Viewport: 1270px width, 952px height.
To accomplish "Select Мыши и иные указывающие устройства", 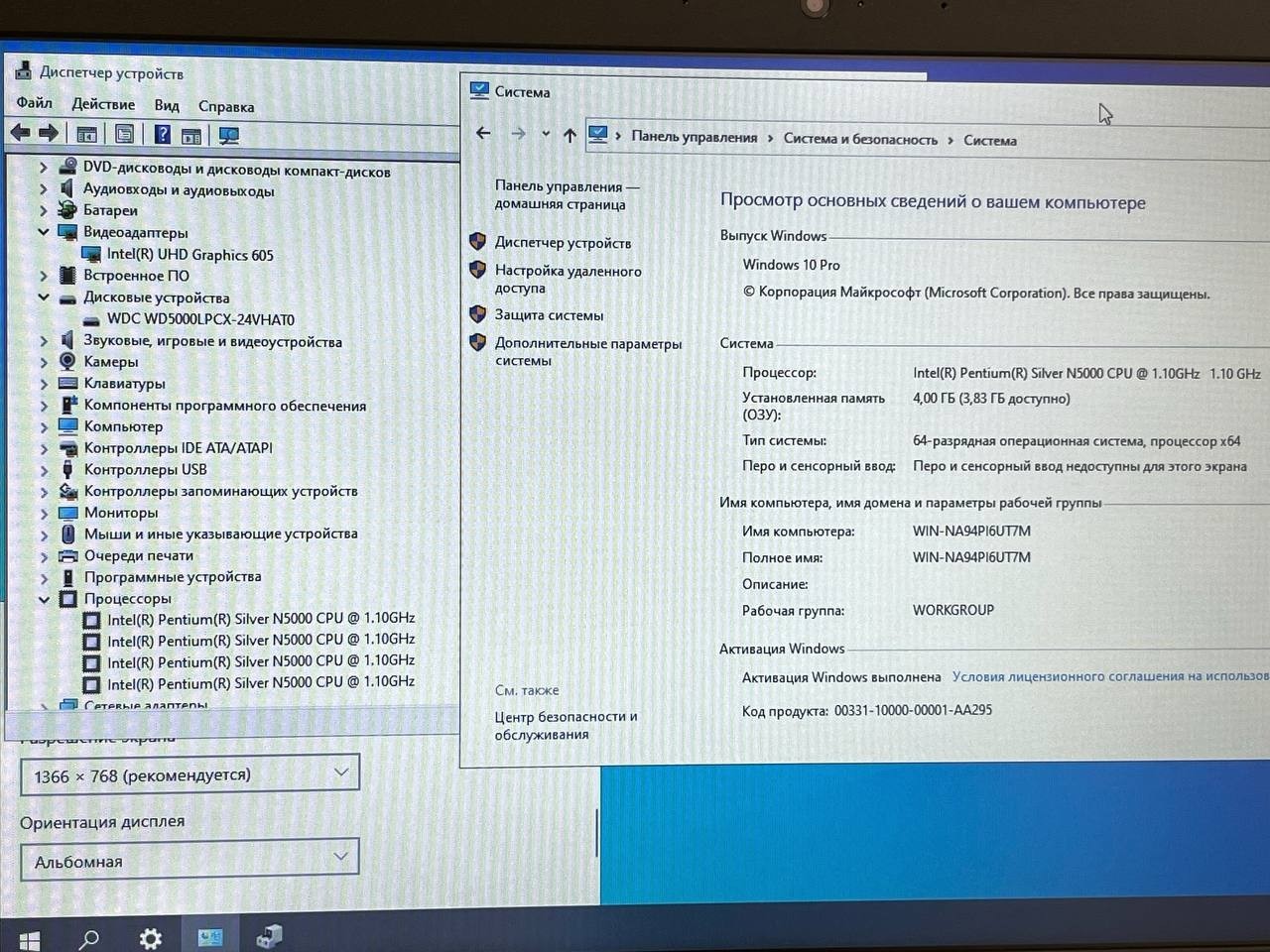I will [x=220, y=534].
